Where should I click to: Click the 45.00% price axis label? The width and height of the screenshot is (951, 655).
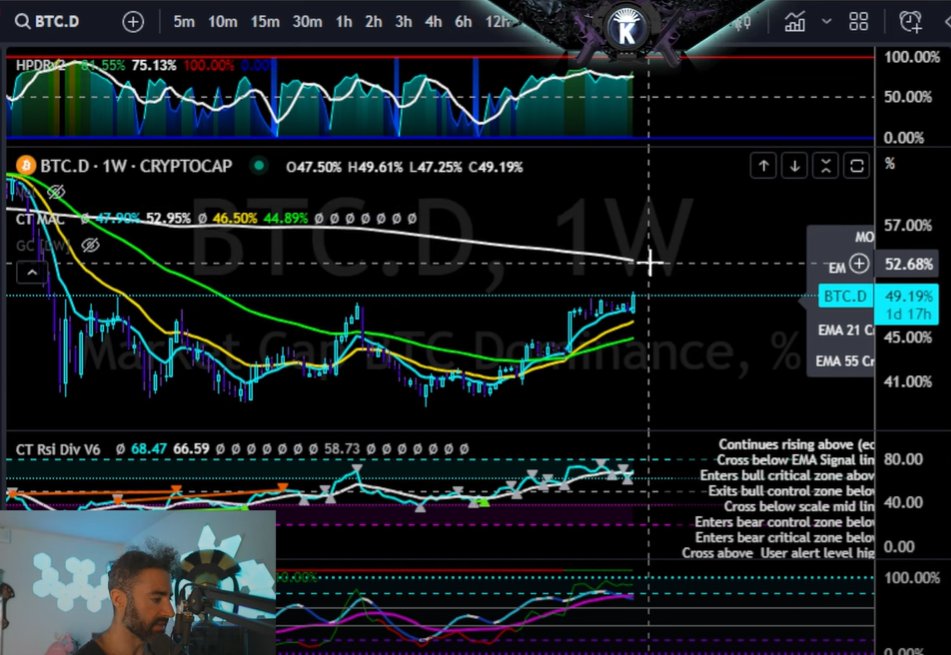(x=908, y=337)
